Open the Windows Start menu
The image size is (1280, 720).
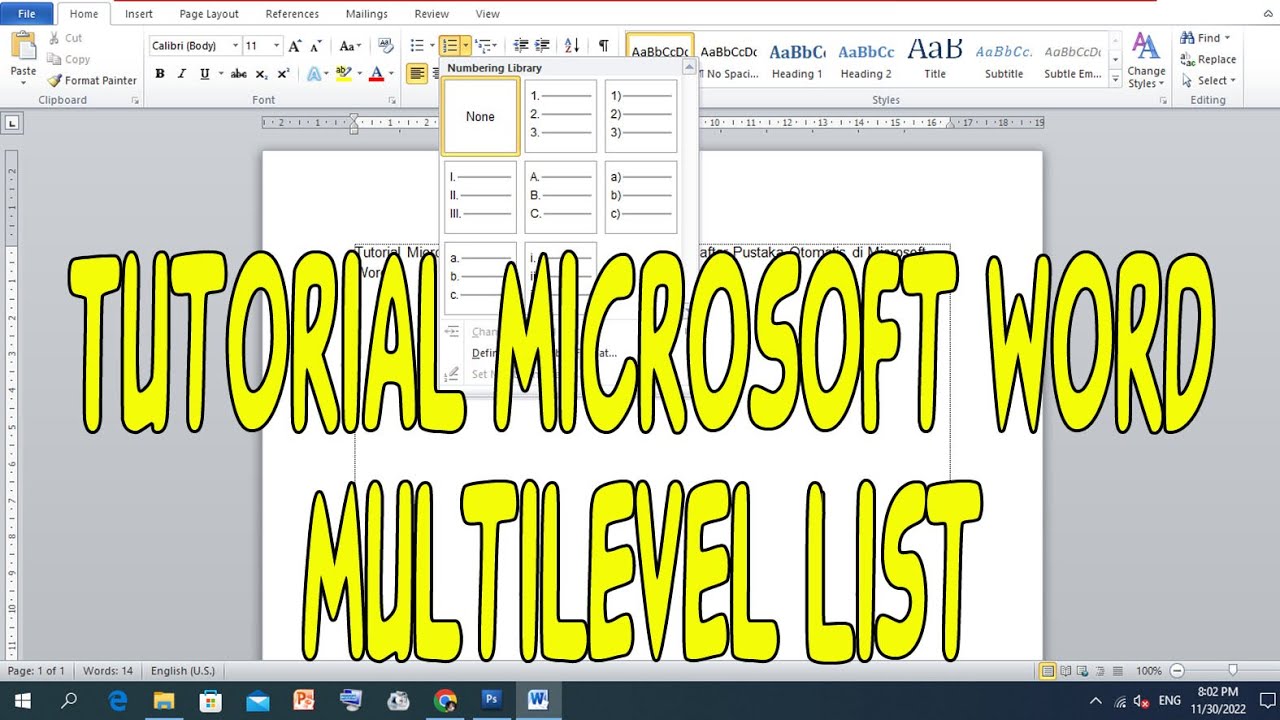[22, 700]
